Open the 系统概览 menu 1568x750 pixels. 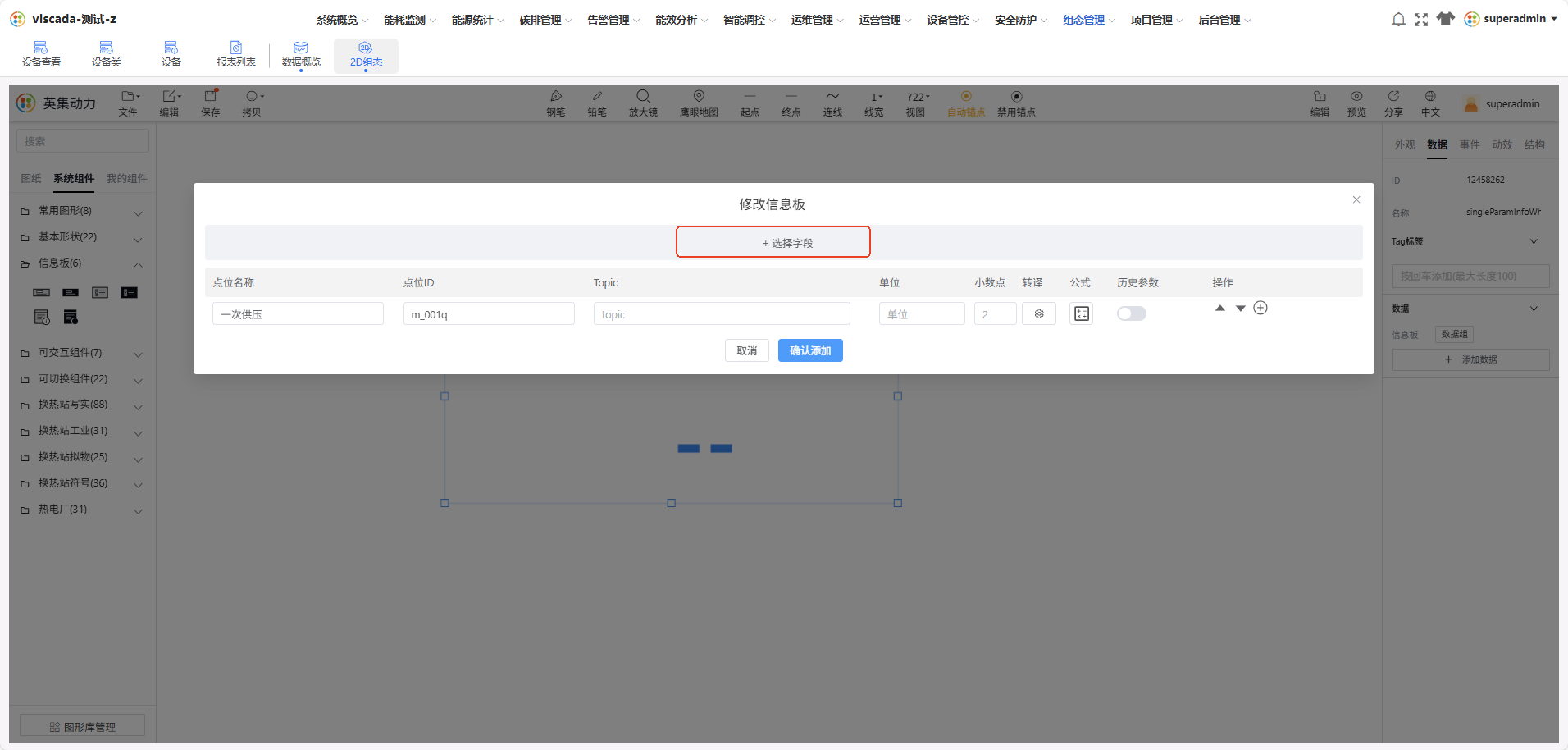tap(342, 20)
